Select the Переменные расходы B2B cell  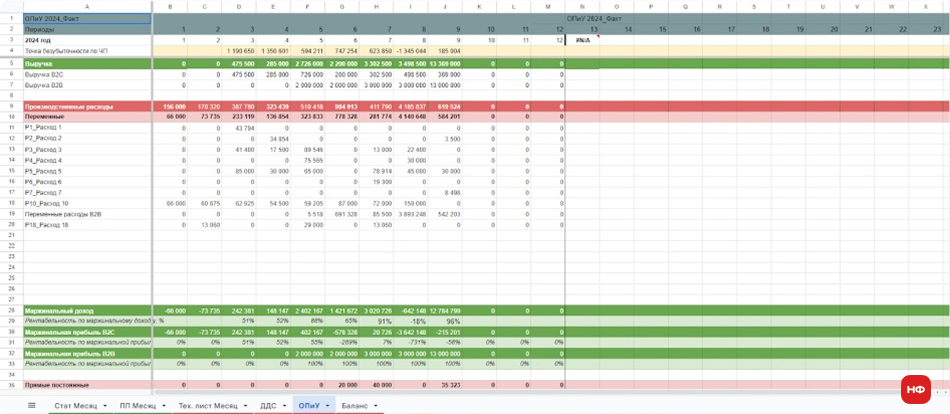86,214
